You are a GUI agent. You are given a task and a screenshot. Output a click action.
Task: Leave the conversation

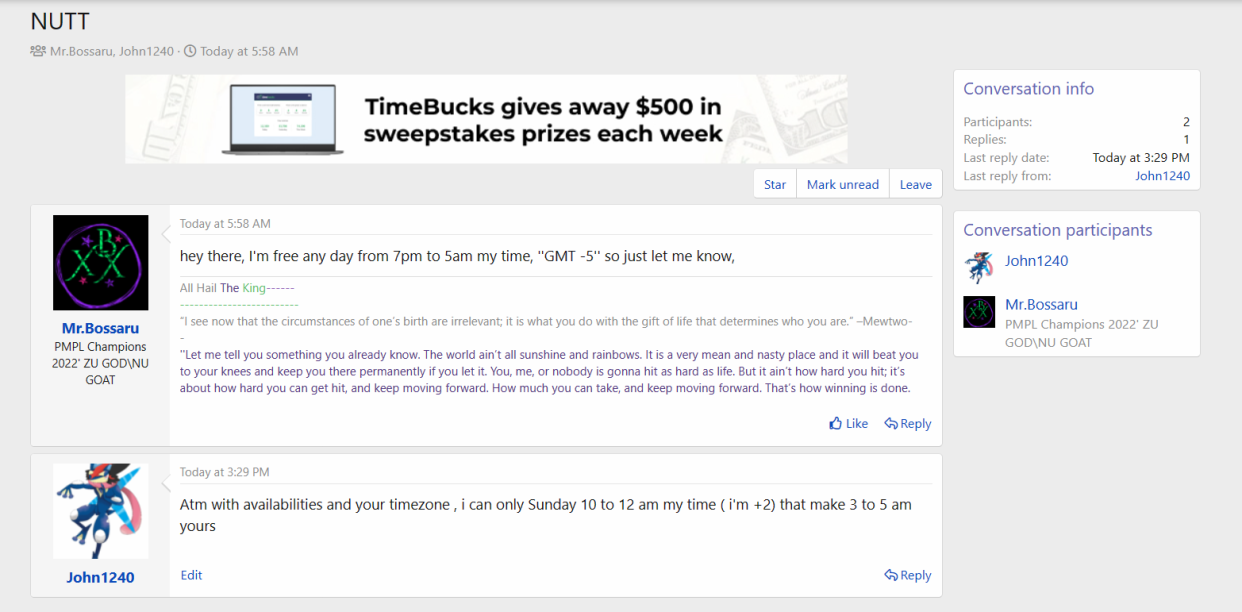pyautogui.click(x=915, y=184)
